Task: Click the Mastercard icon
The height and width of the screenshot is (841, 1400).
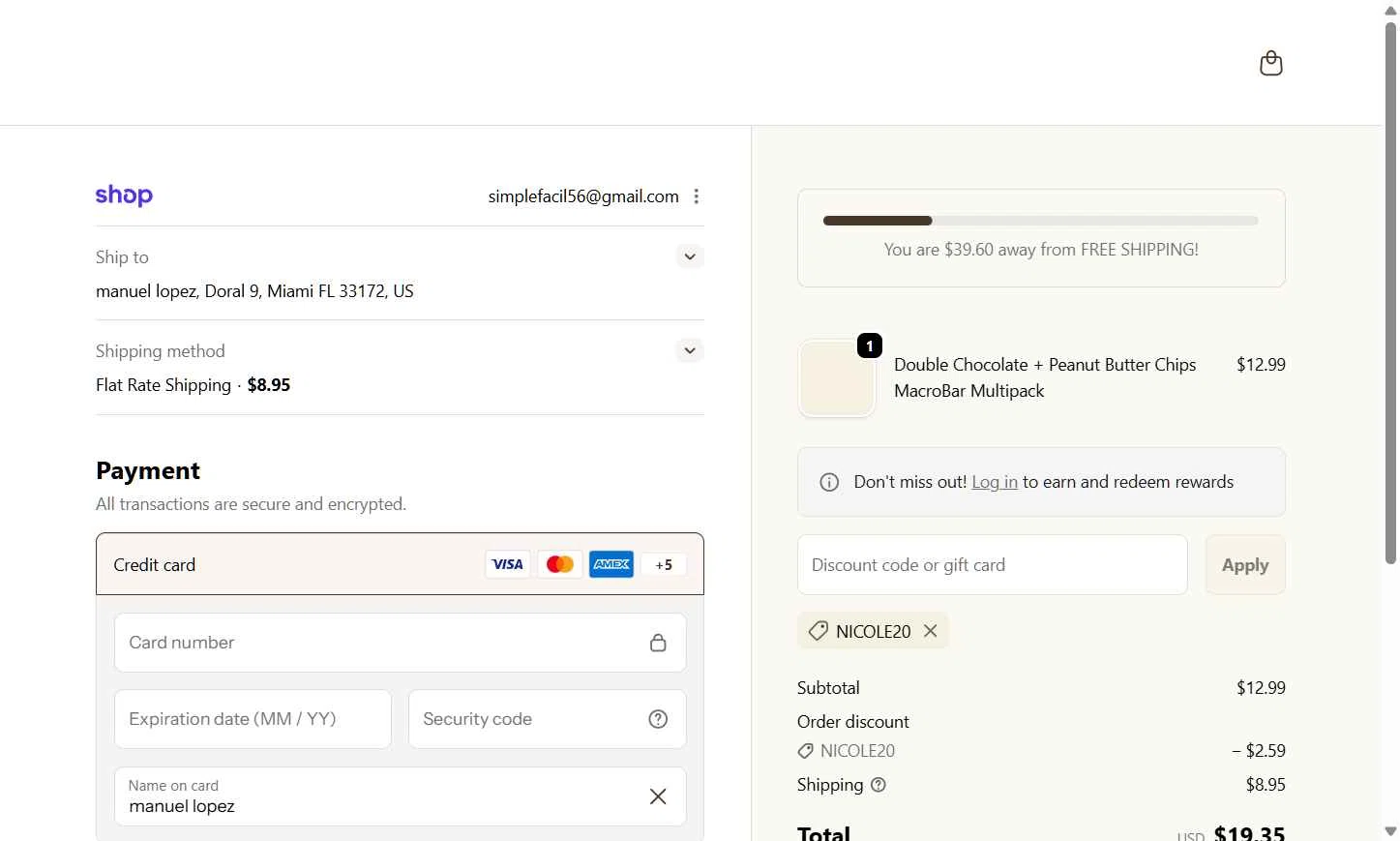Action: pyautogui.click(x=559, y=564)
